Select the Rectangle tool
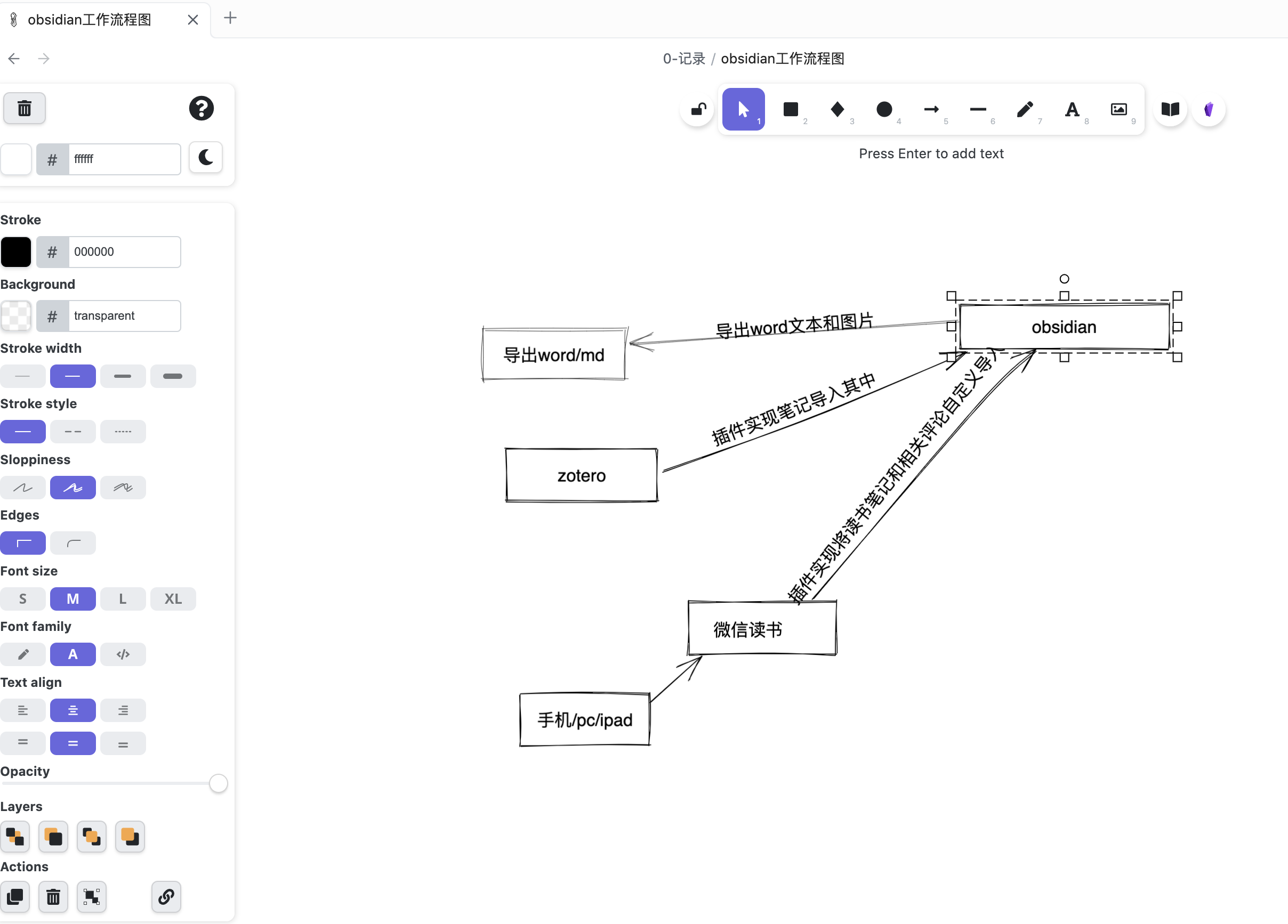 point(790,109)
